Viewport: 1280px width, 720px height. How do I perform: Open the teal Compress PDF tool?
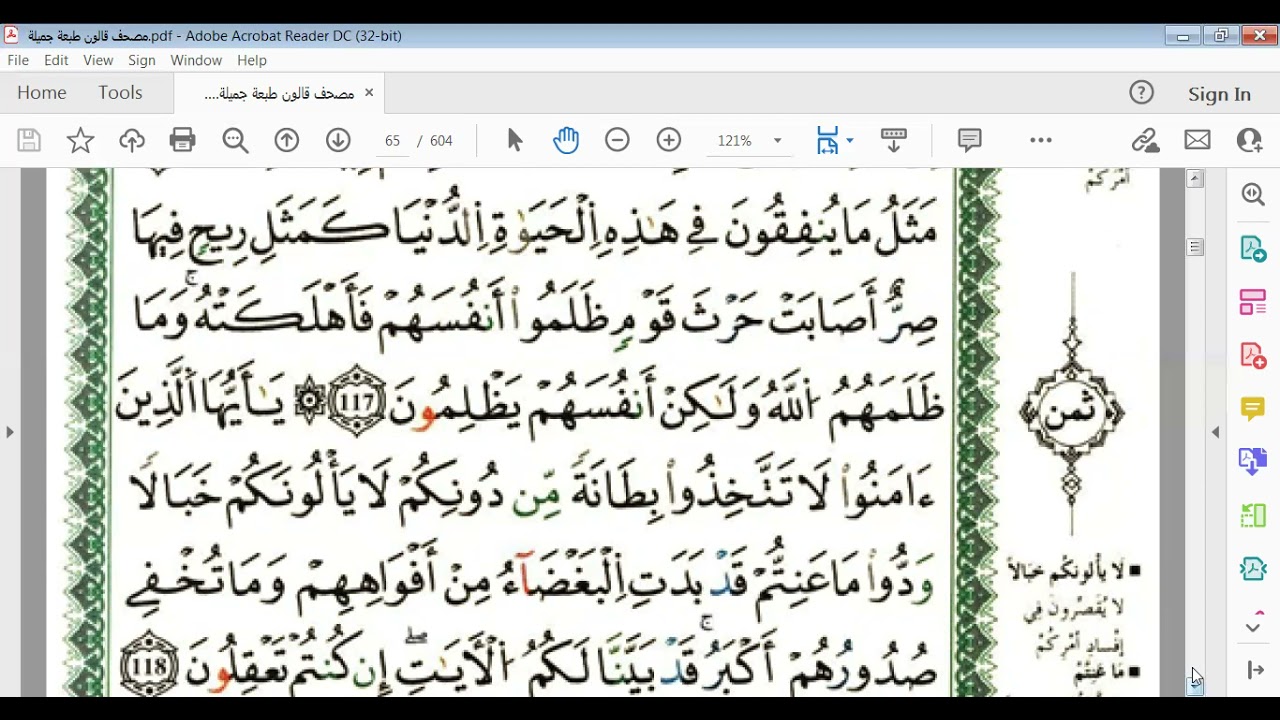(1253, 569)
